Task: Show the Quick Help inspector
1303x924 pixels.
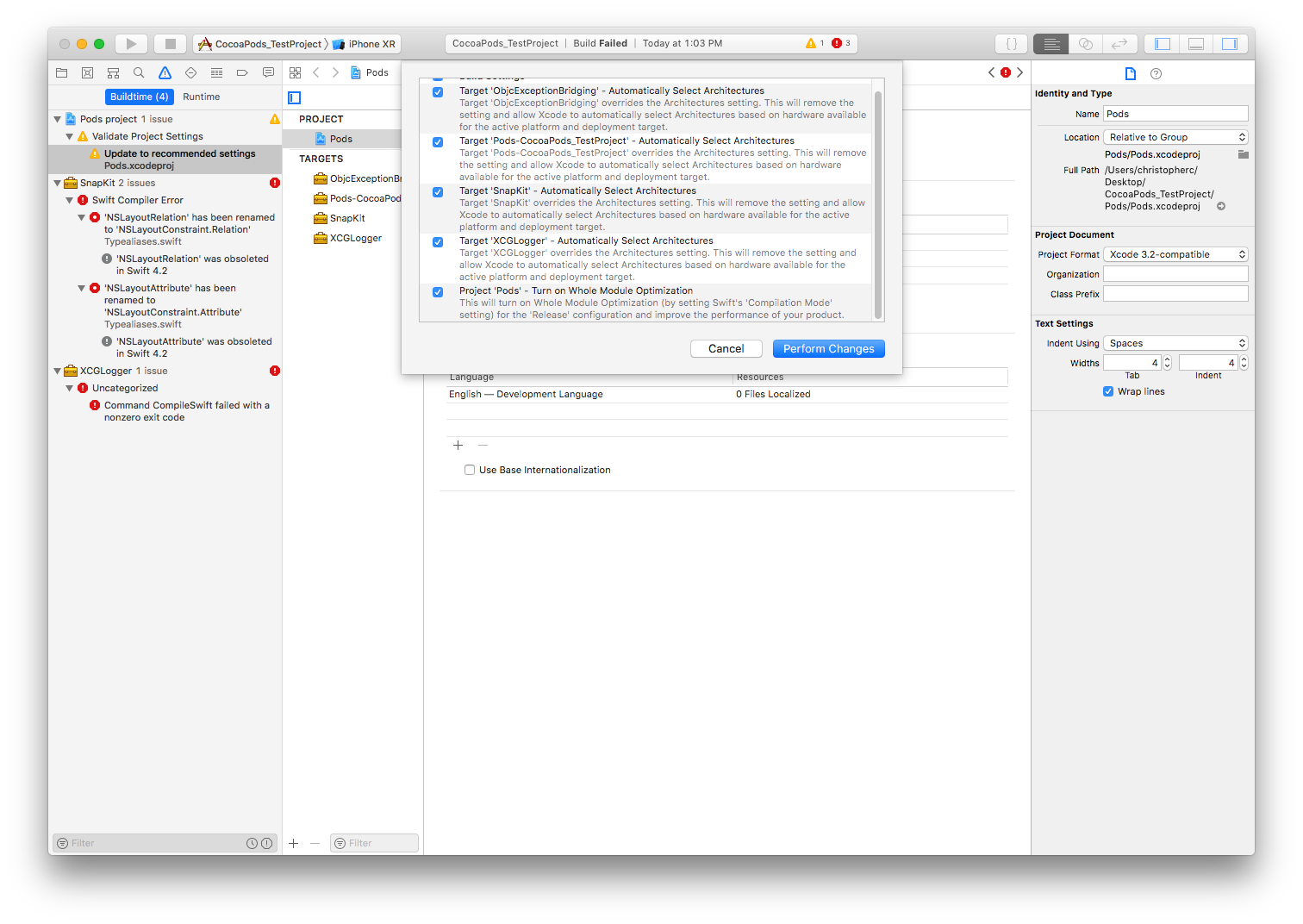Action: tap(1156, 74)
